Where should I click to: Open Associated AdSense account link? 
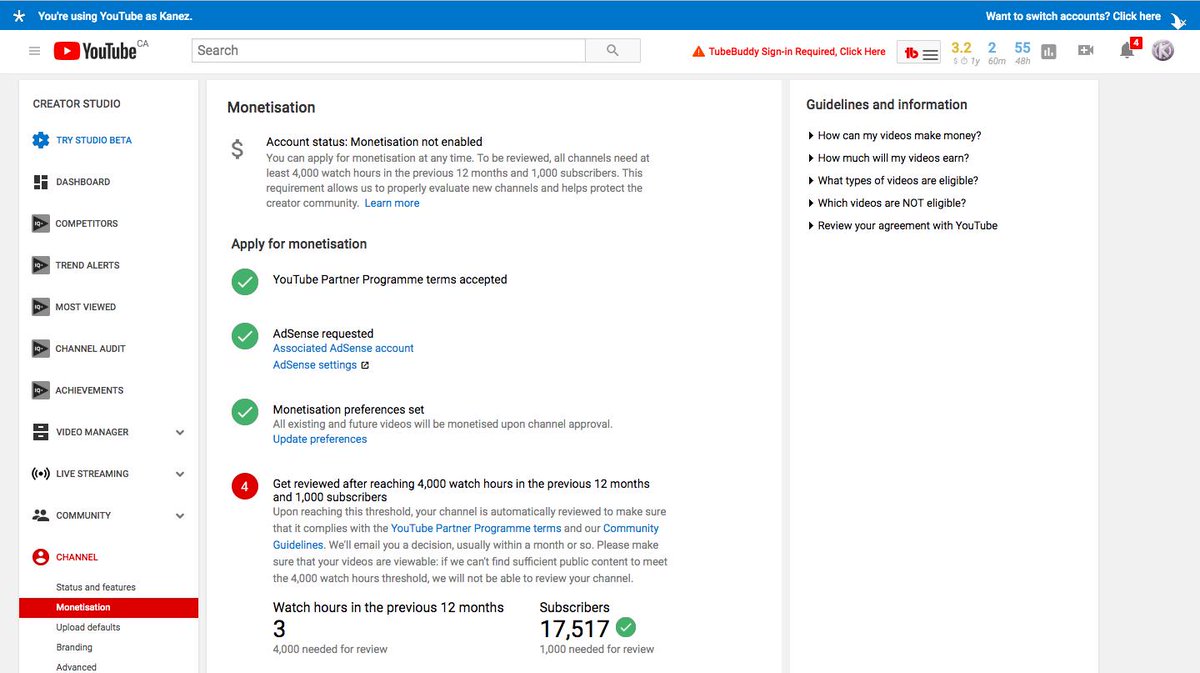click(343, 348)
